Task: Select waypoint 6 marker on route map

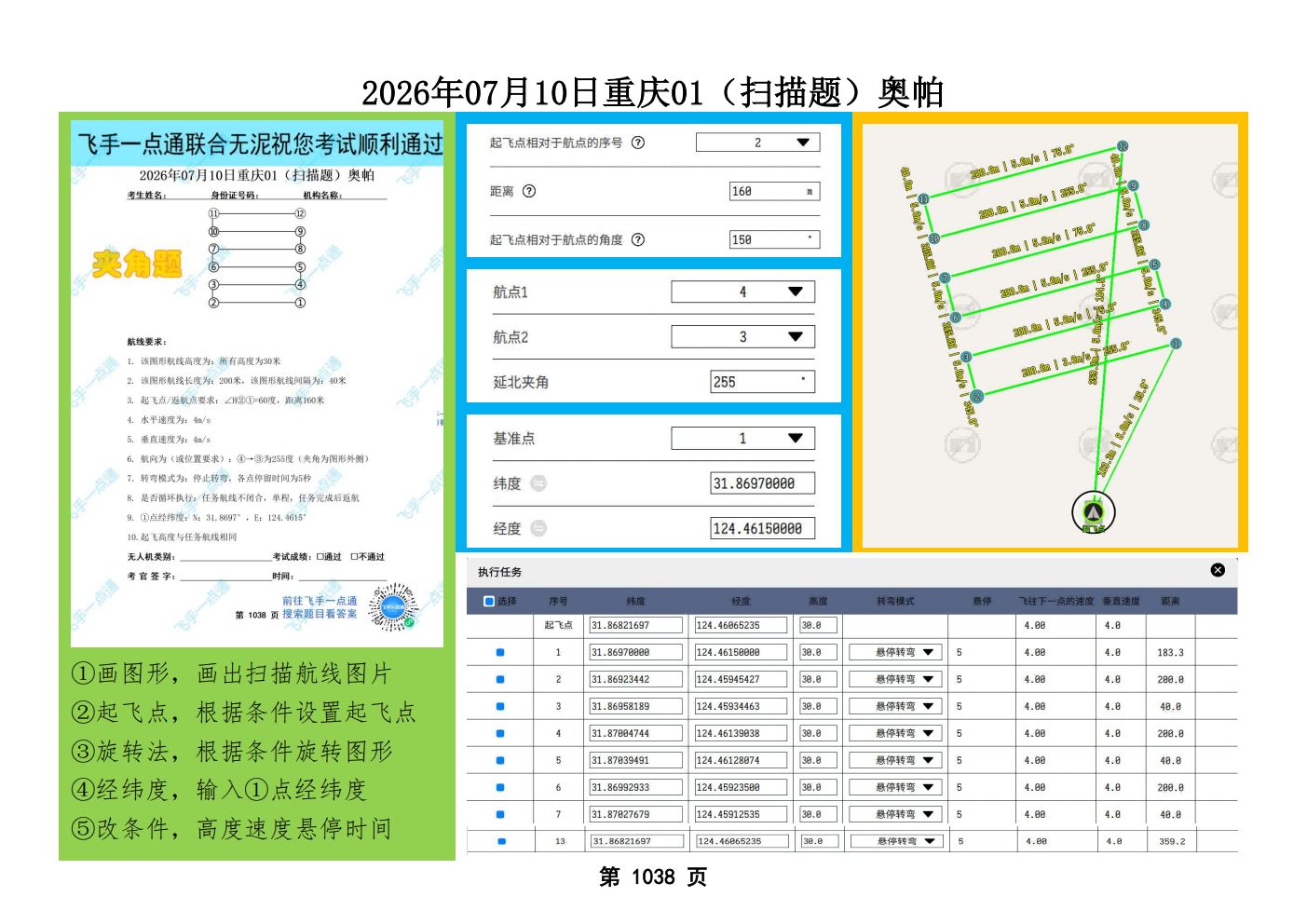Action: point(956,318)
